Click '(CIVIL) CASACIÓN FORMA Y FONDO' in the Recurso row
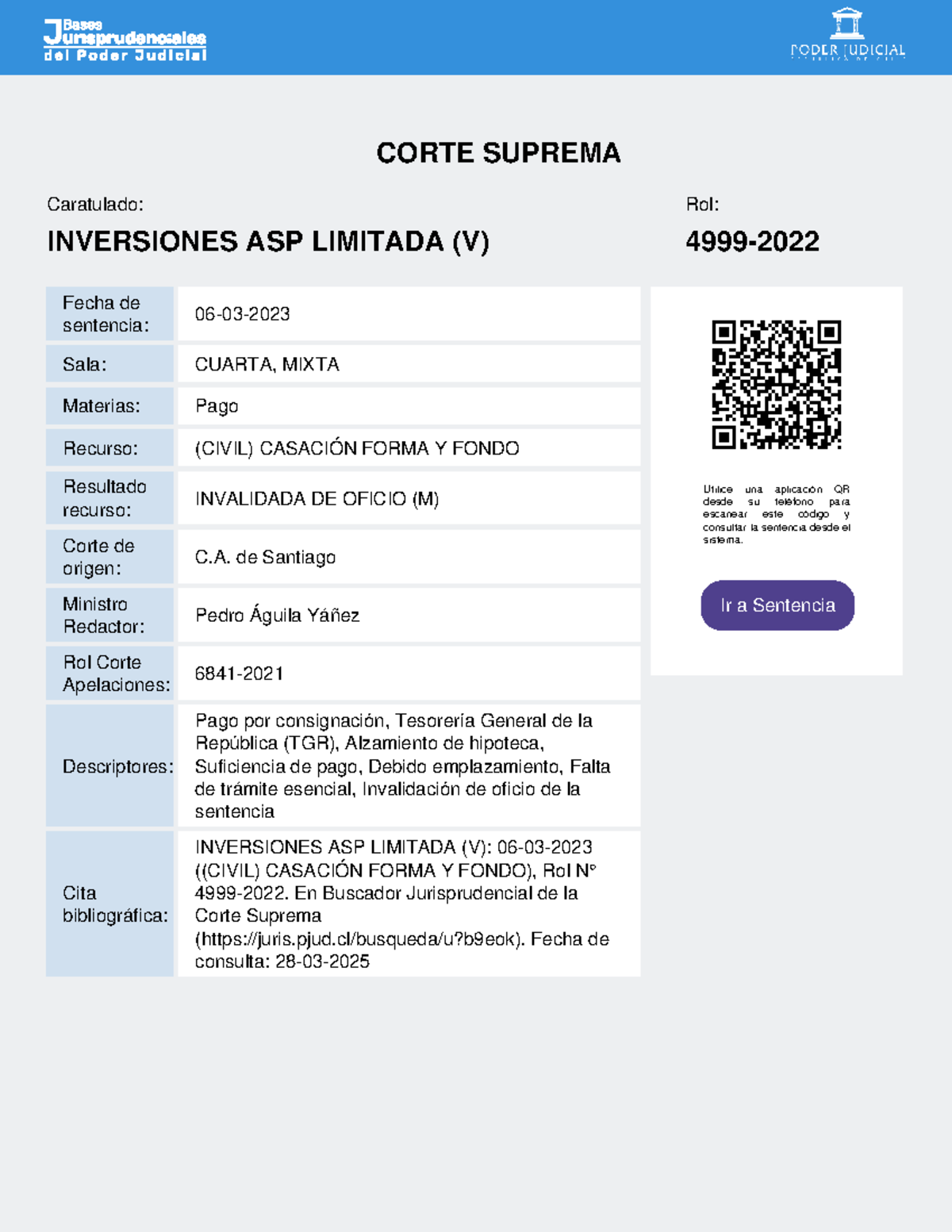This screenshot has width=952, height=1232. coord(357,448)
